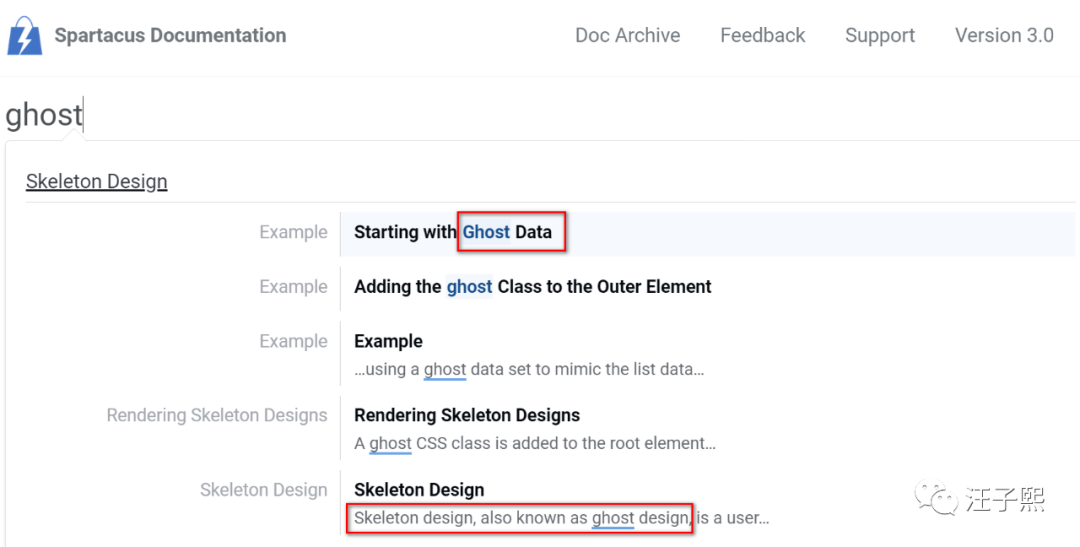Choose the bold "Example" result title

(x=388, y=342)
